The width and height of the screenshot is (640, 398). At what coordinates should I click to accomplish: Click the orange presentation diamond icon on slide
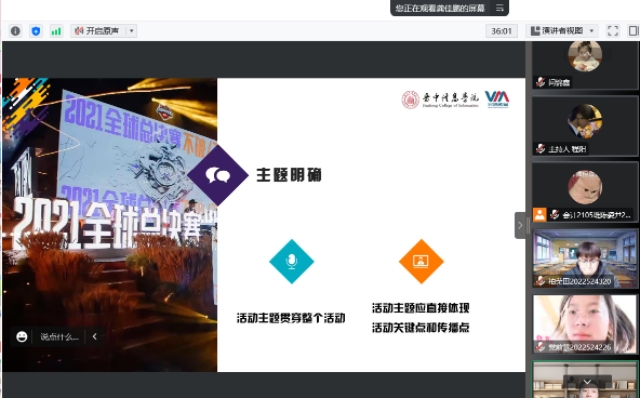coord(421,261)
